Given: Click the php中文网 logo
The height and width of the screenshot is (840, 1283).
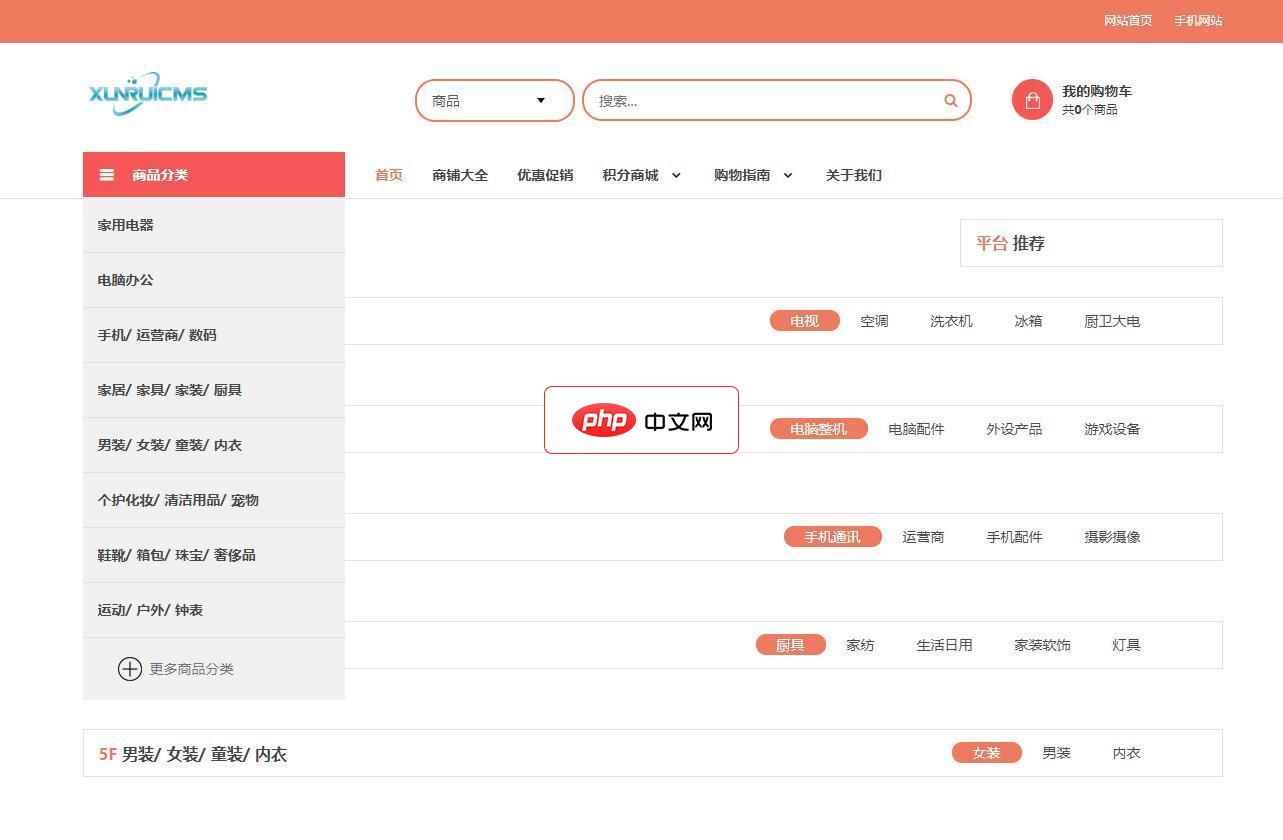Looking at the screenshot, I should pos(640,420).
